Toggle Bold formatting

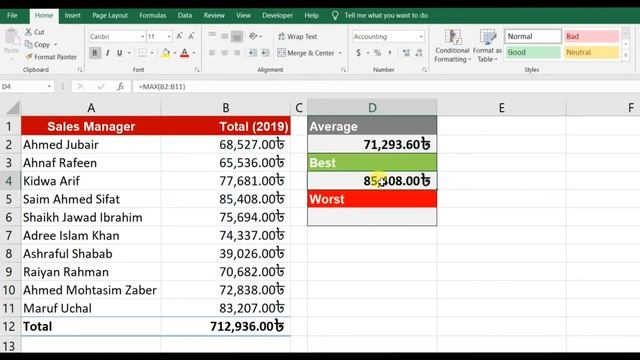coord(95,53)
